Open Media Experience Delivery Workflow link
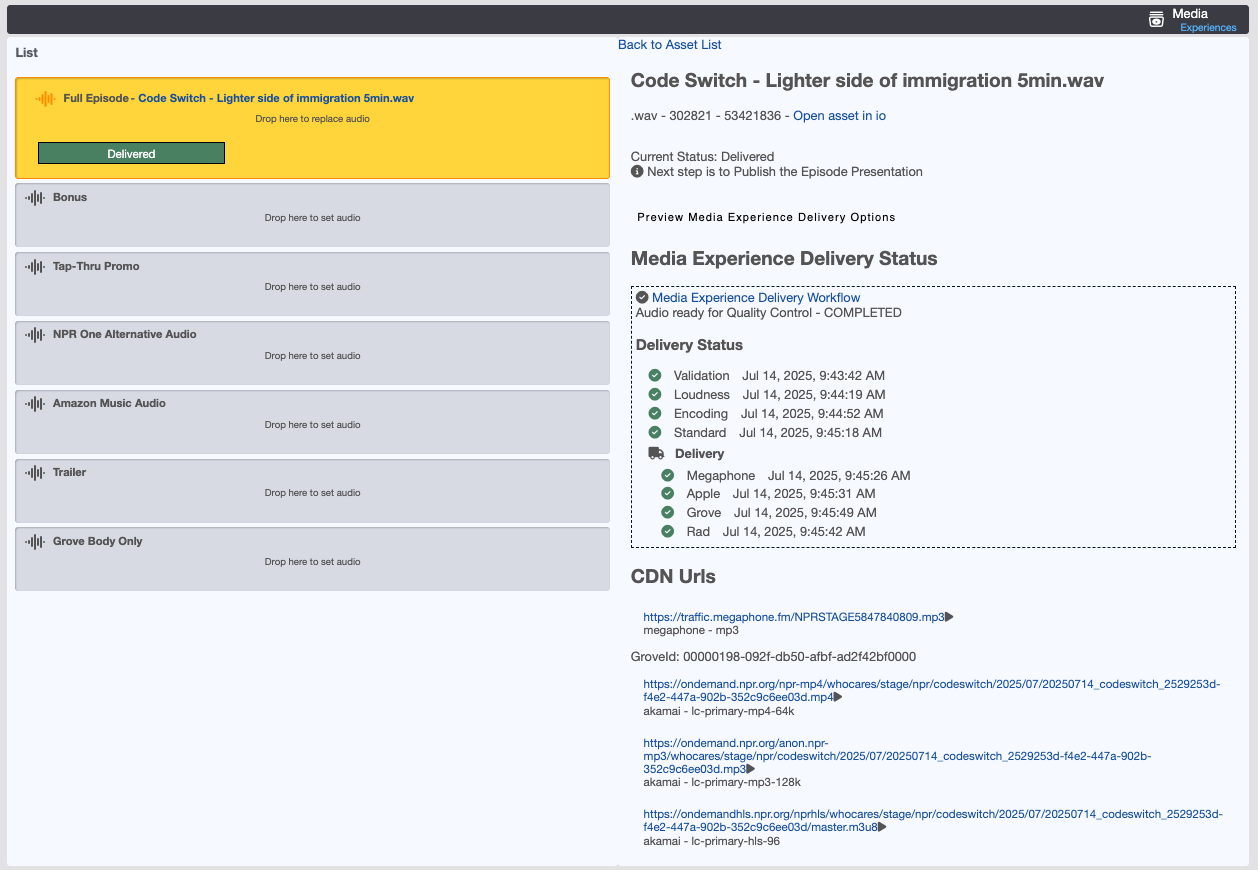 756,298
